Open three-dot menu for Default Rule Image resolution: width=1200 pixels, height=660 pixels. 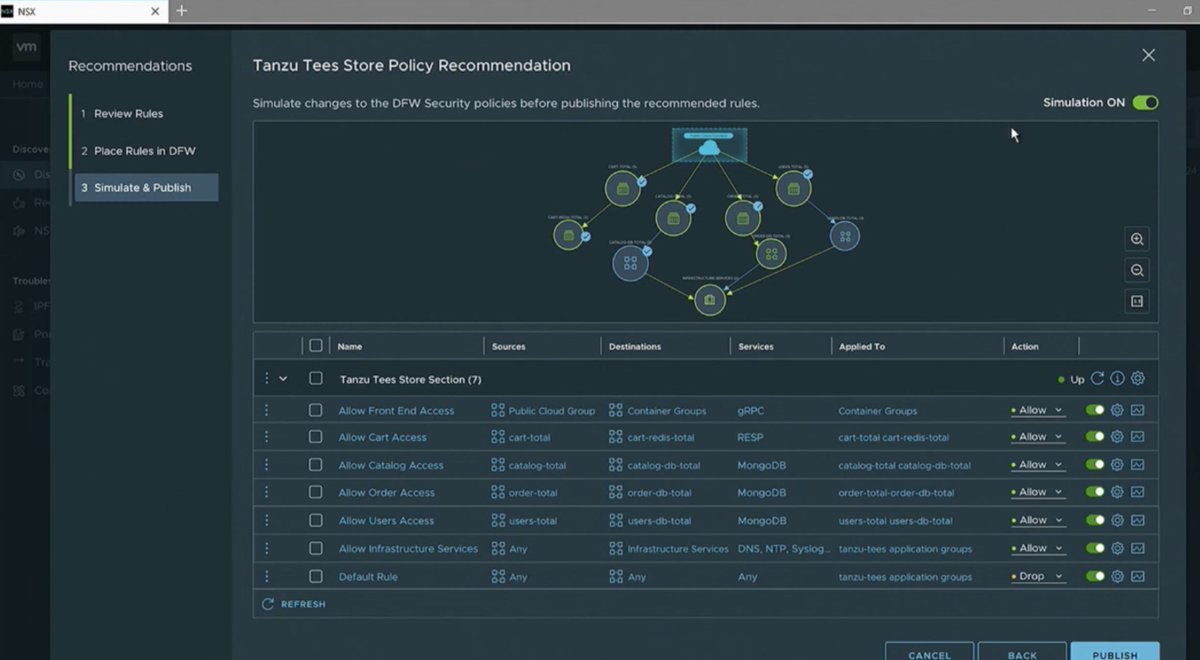click(266, 576)
